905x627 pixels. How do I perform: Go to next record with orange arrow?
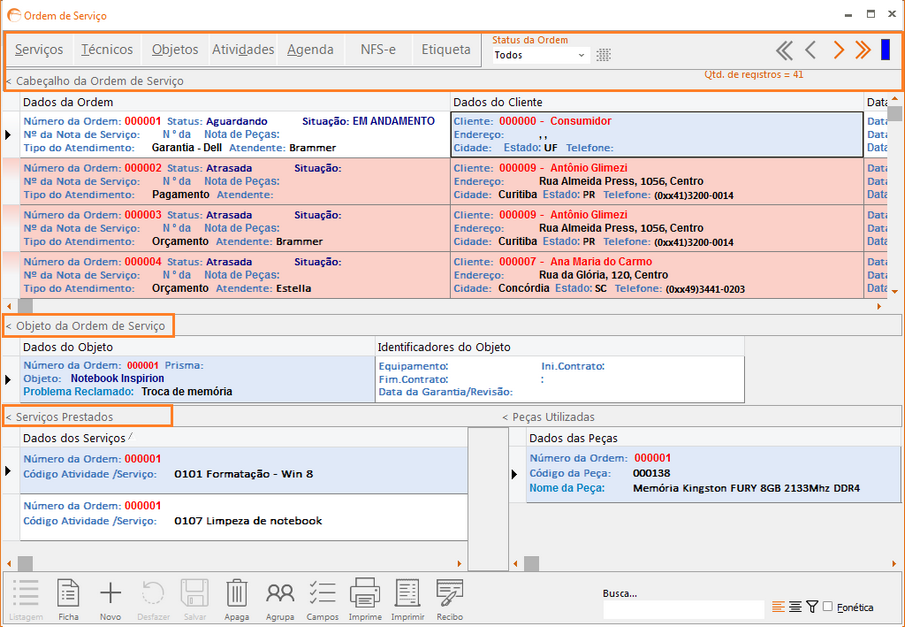click(x=838, y=50)
